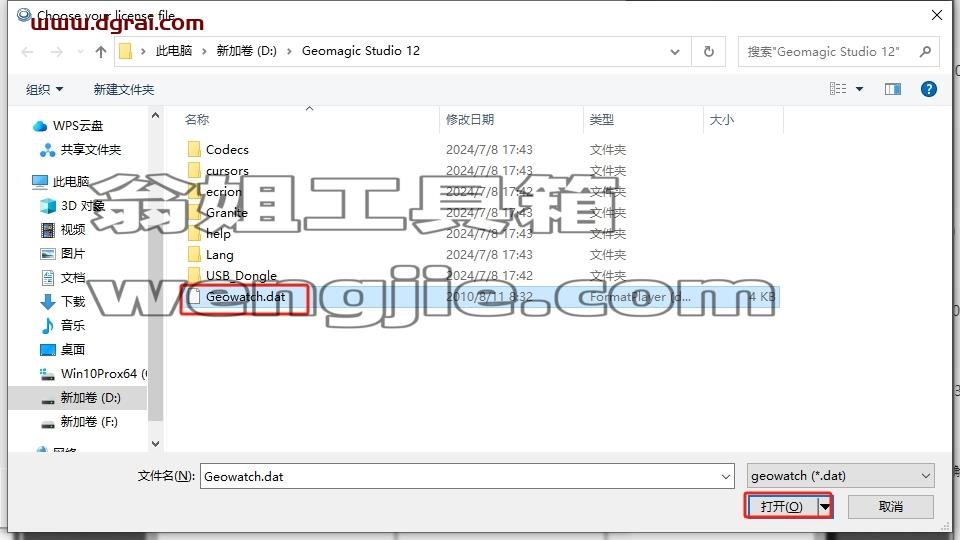Change view layout icon
Screen dimensions: 960x540
coord(838,89)
